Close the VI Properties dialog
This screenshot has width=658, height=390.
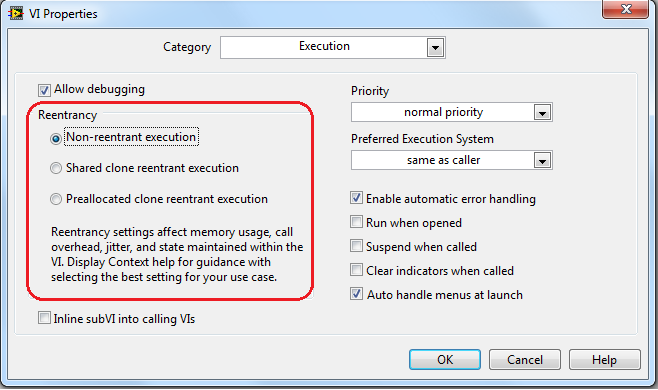coord(626,9)
